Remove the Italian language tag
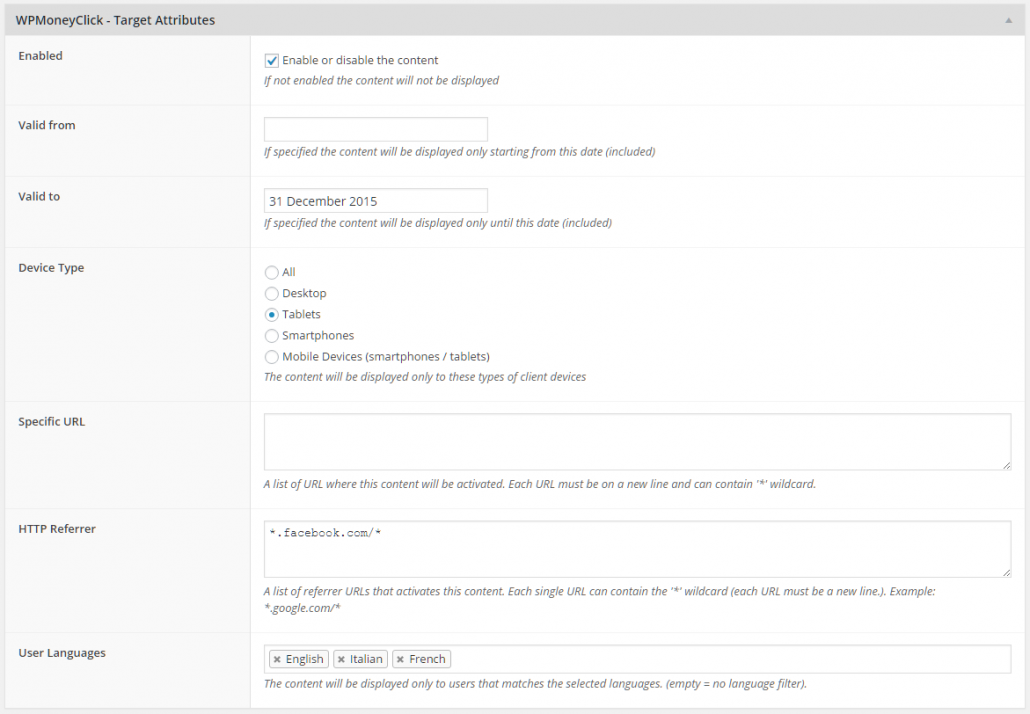The width and height of the screenshot is (1030, 714). click(x=341, y=659)
